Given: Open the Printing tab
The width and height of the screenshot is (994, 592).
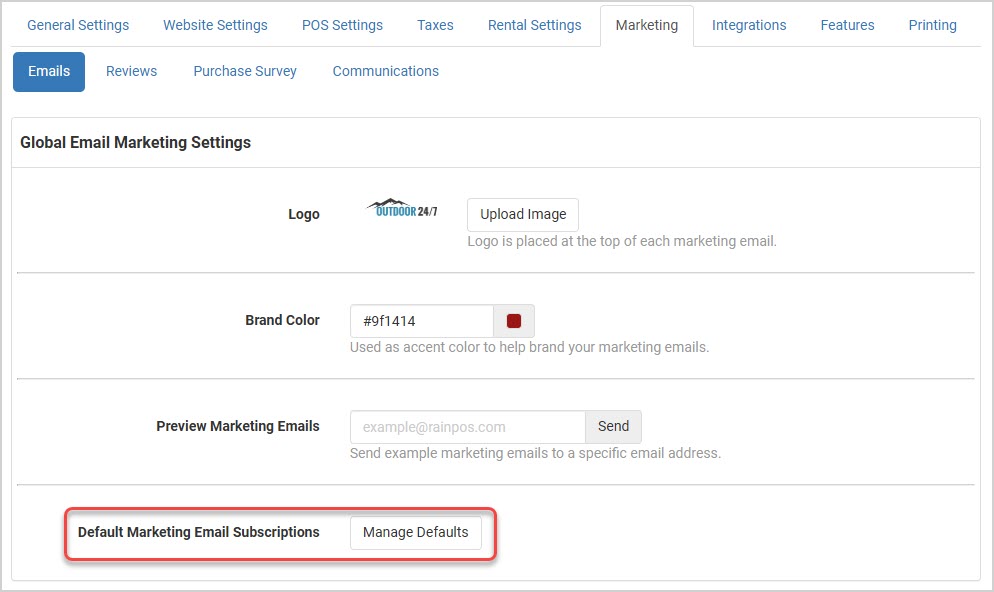Looking at the screenshot, I should click(x=933, y=25).
